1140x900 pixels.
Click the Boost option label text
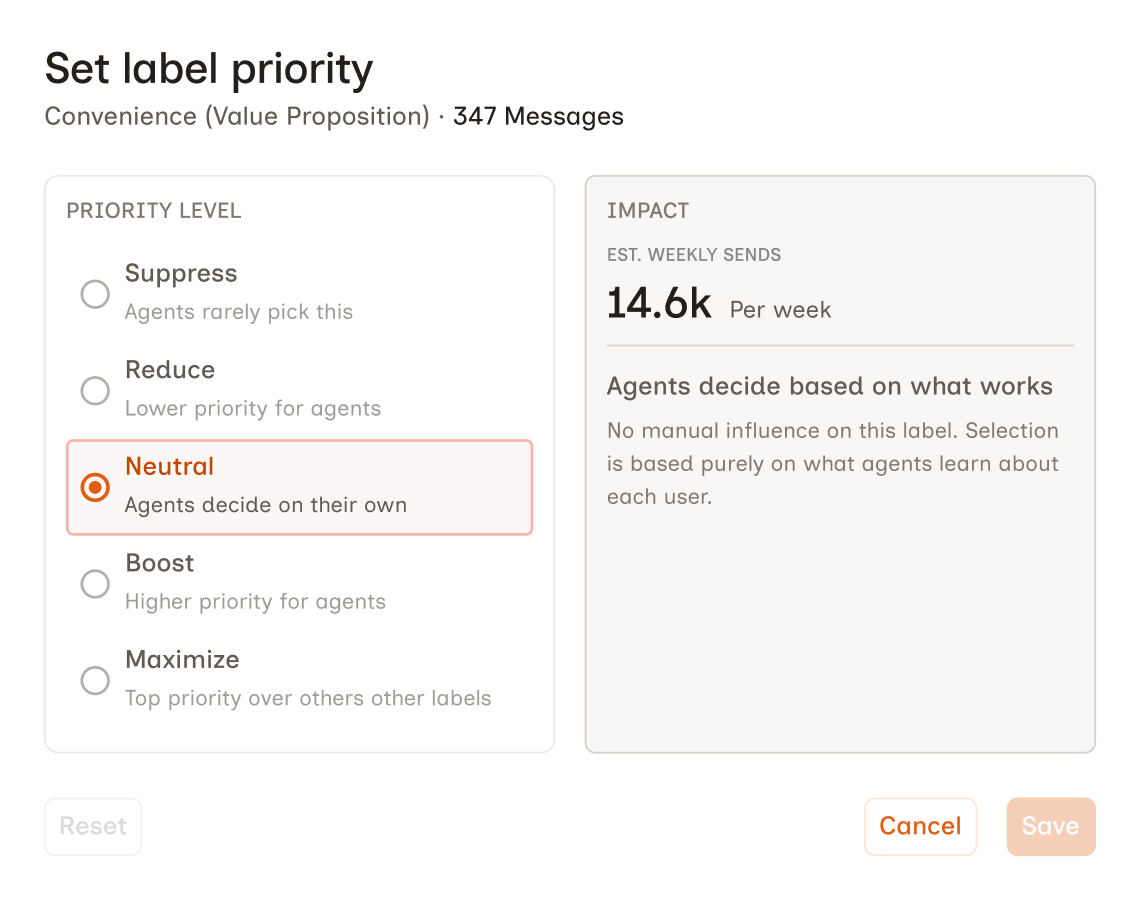coord(159,563)
